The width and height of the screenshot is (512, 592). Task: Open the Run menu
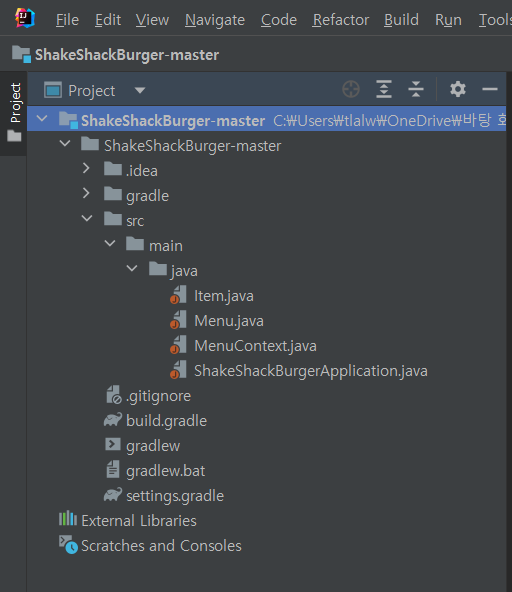(x=448, y=20)
